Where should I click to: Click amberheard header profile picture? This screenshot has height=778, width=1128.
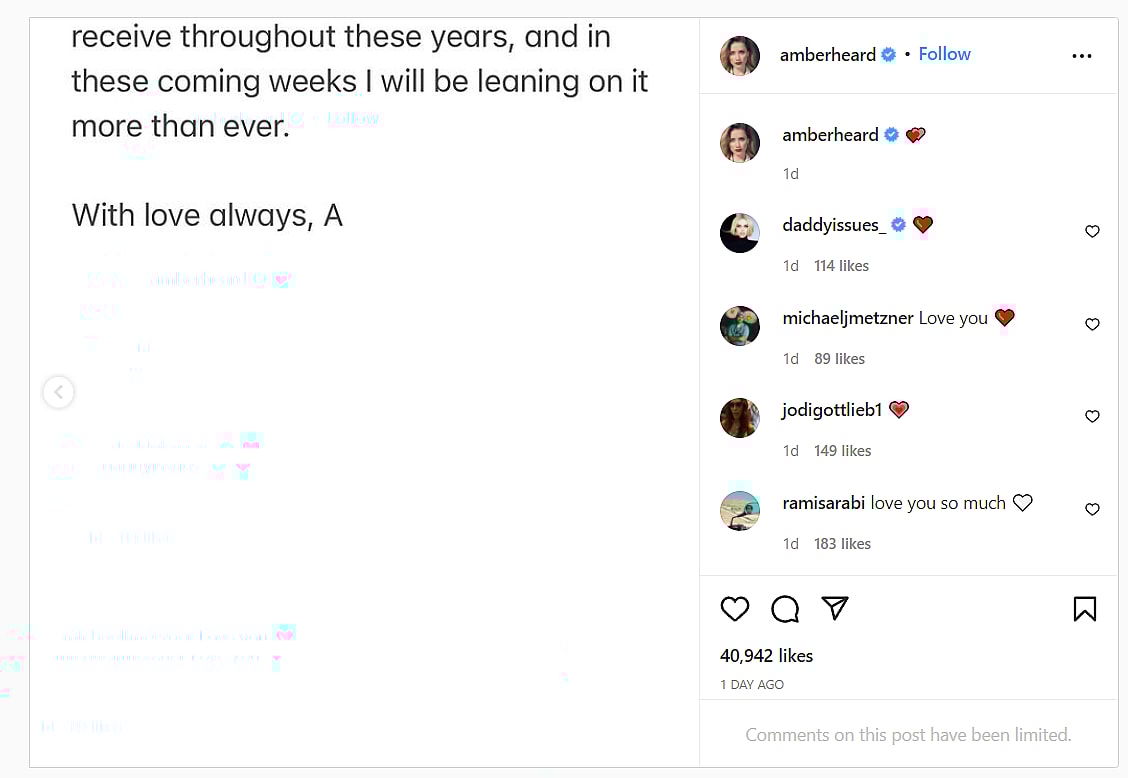pyautogui.click(x=740, y=56)
